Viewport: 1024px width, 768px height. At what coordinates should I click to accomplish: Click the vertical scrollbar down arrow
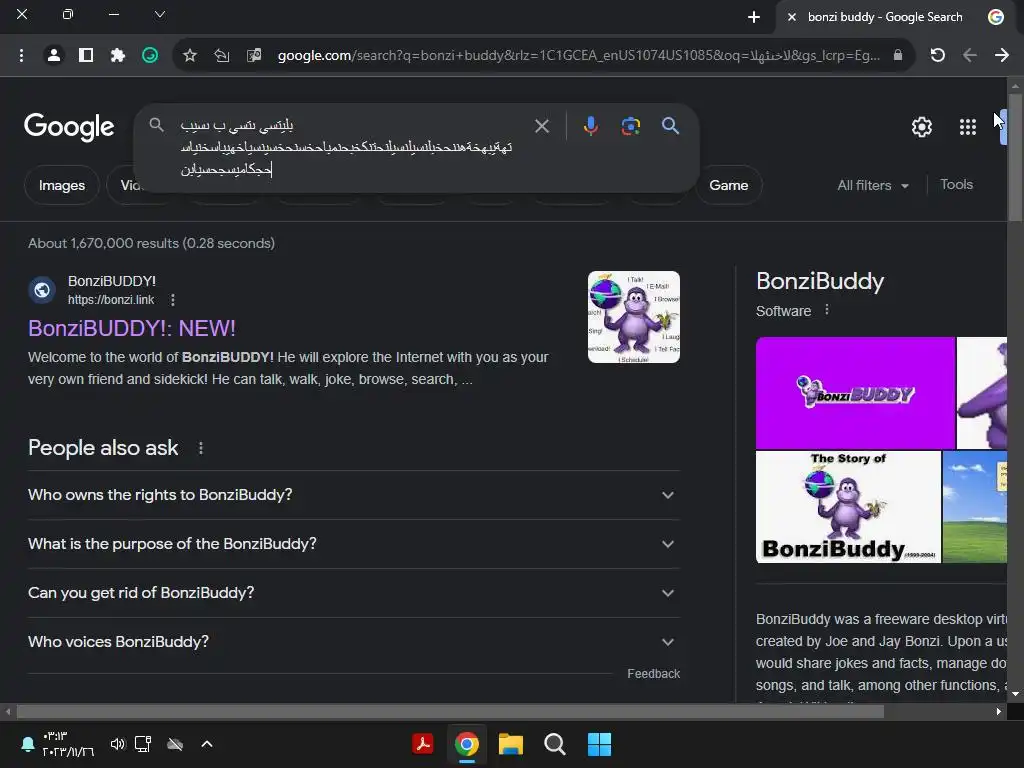1015,695
